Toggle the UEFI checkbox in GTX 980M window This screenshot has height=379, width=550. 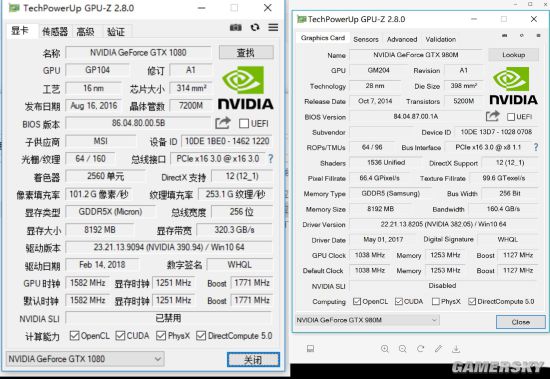coord(511,117)
